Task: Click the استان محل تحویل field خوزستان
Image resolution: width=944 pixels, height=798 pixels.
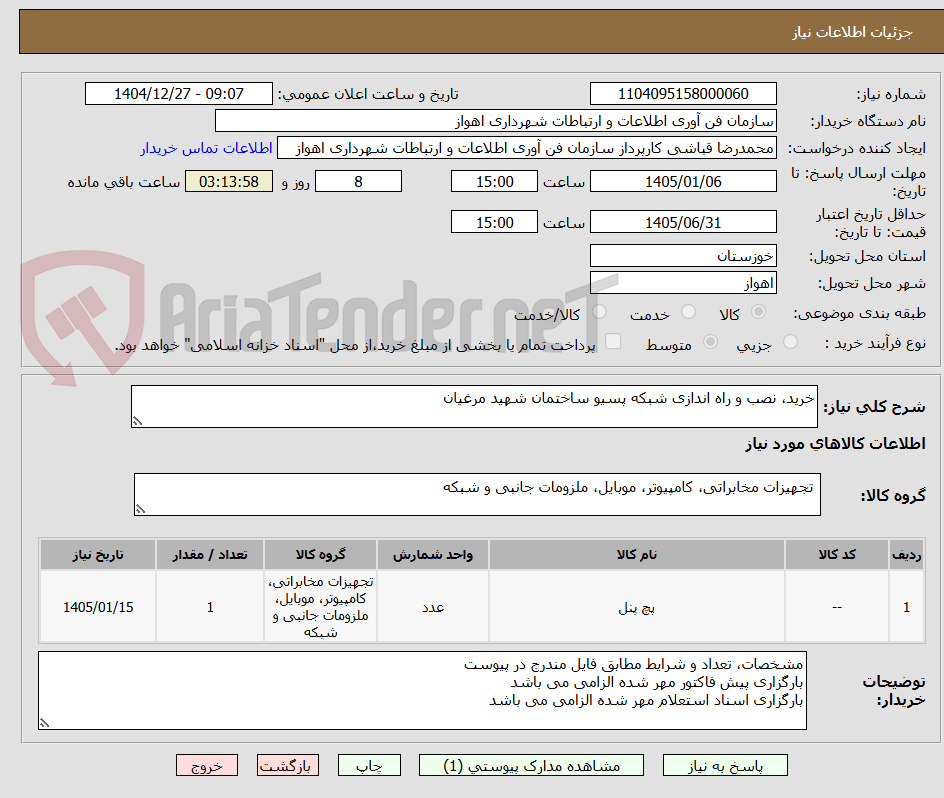Action: click(x=683, y=256)
